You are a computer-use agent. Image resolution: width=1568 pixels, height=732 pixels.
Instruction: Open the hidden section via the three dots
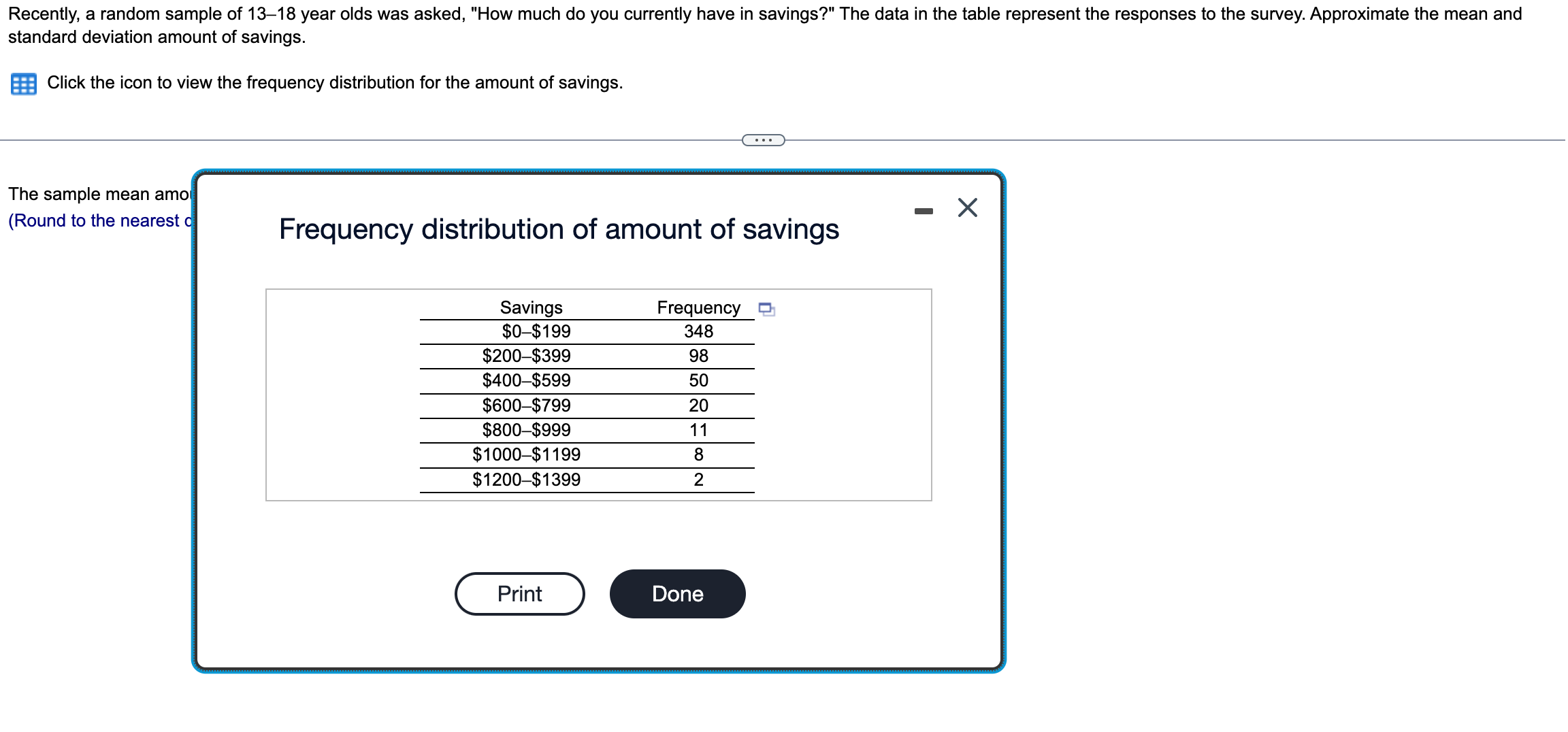[x=762, y=139]
